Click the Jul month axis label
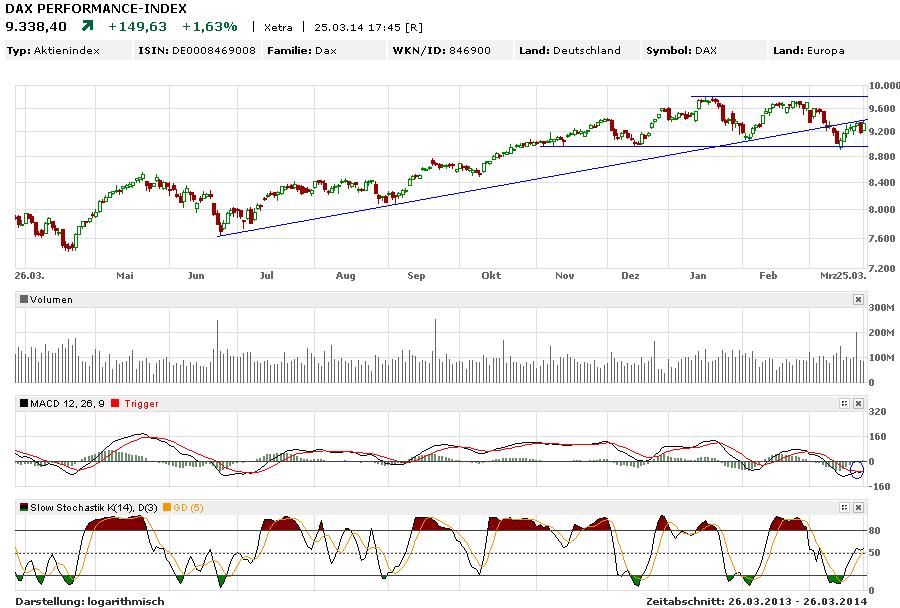900x608 pixels. click(x=266, y=276)
